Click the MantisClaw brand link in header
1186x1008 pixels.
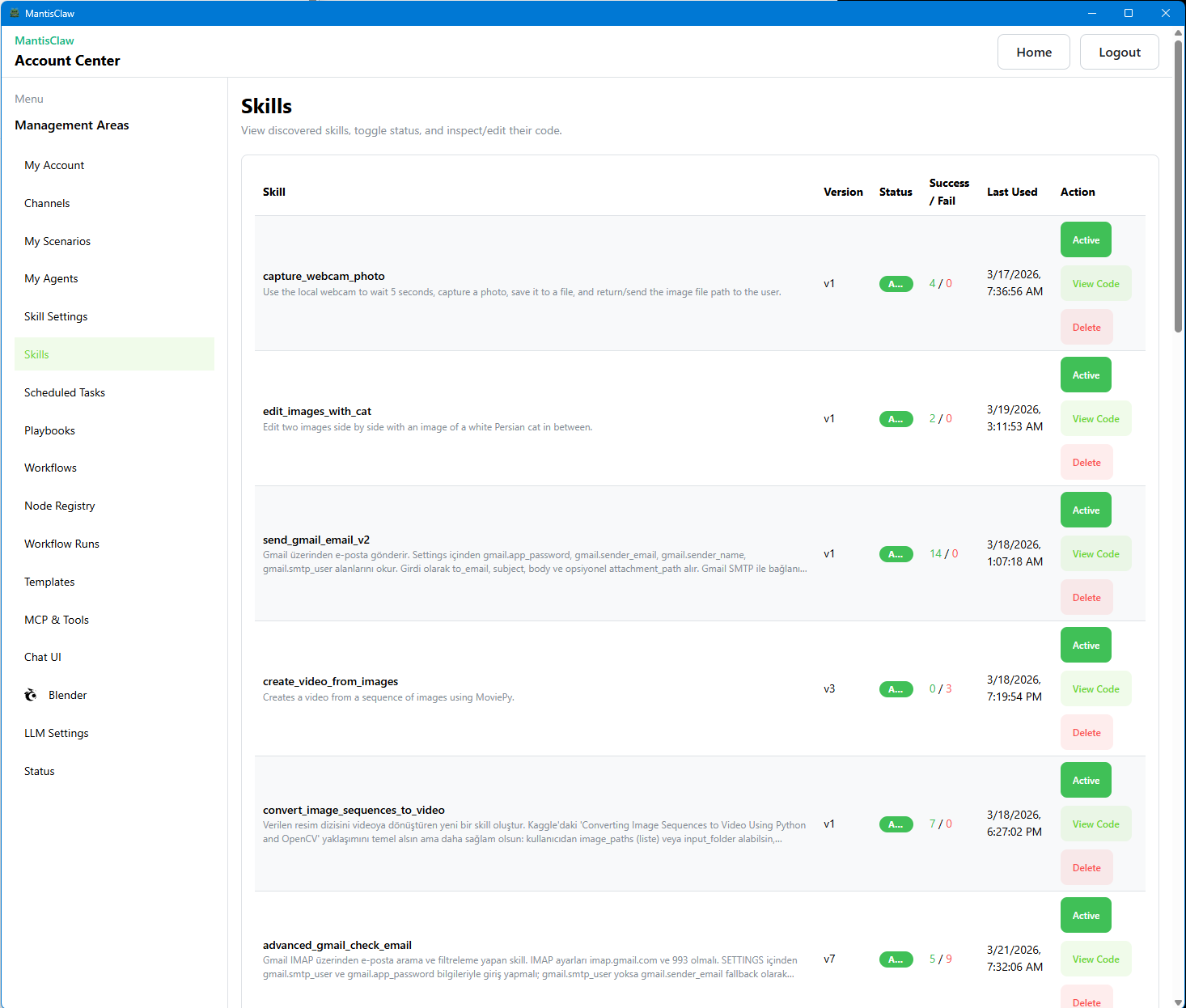coord(44,40)
